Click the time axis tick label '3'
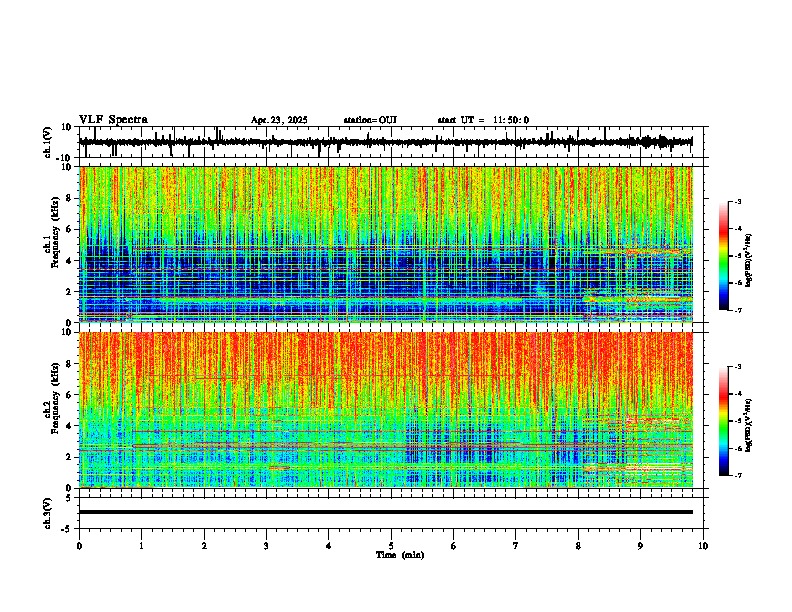Image resolution: width=792 pixels, height=612 pixels. click(x=266, y=546)
